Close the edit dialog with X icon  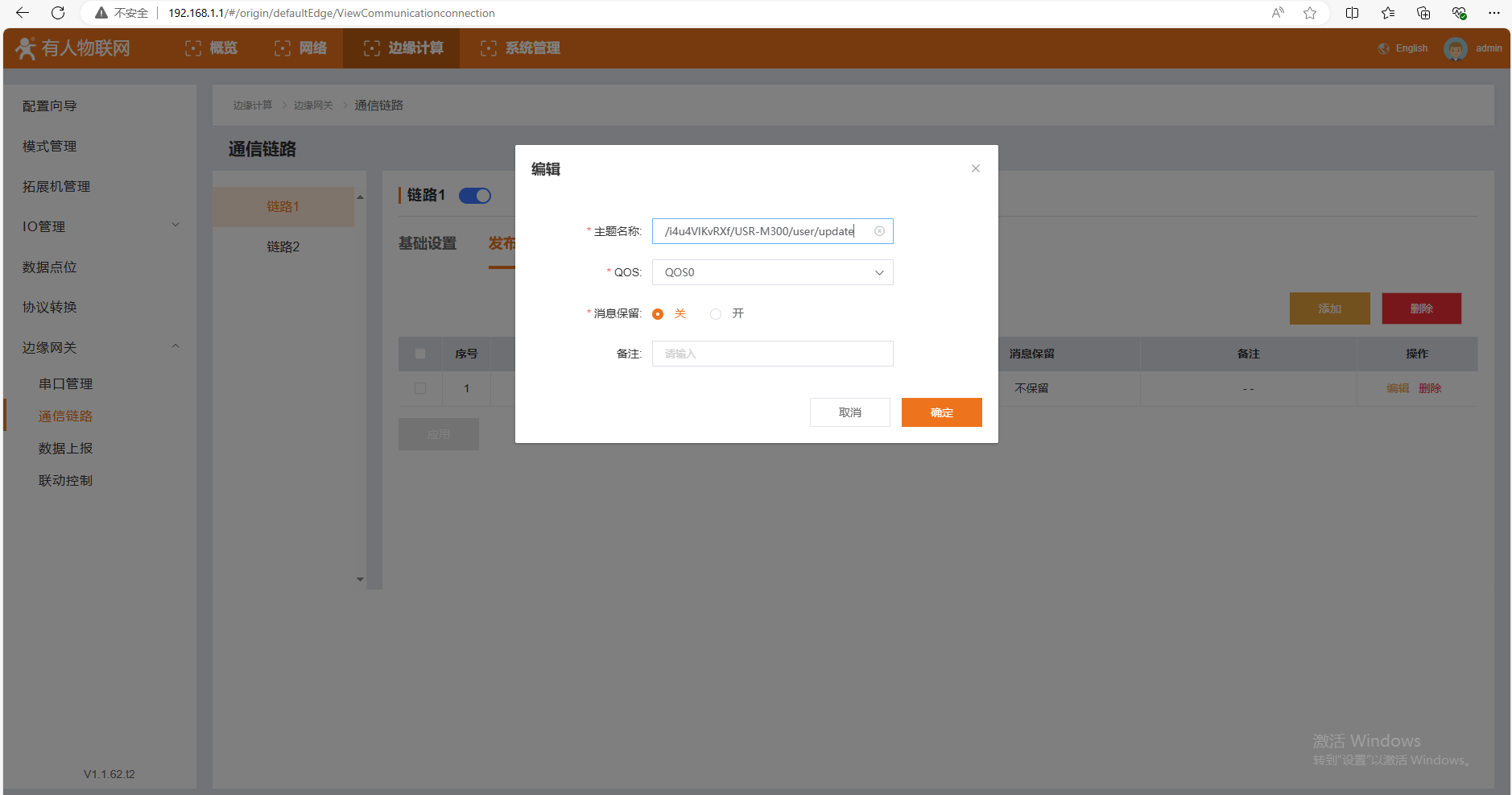[x=975, y=168]
